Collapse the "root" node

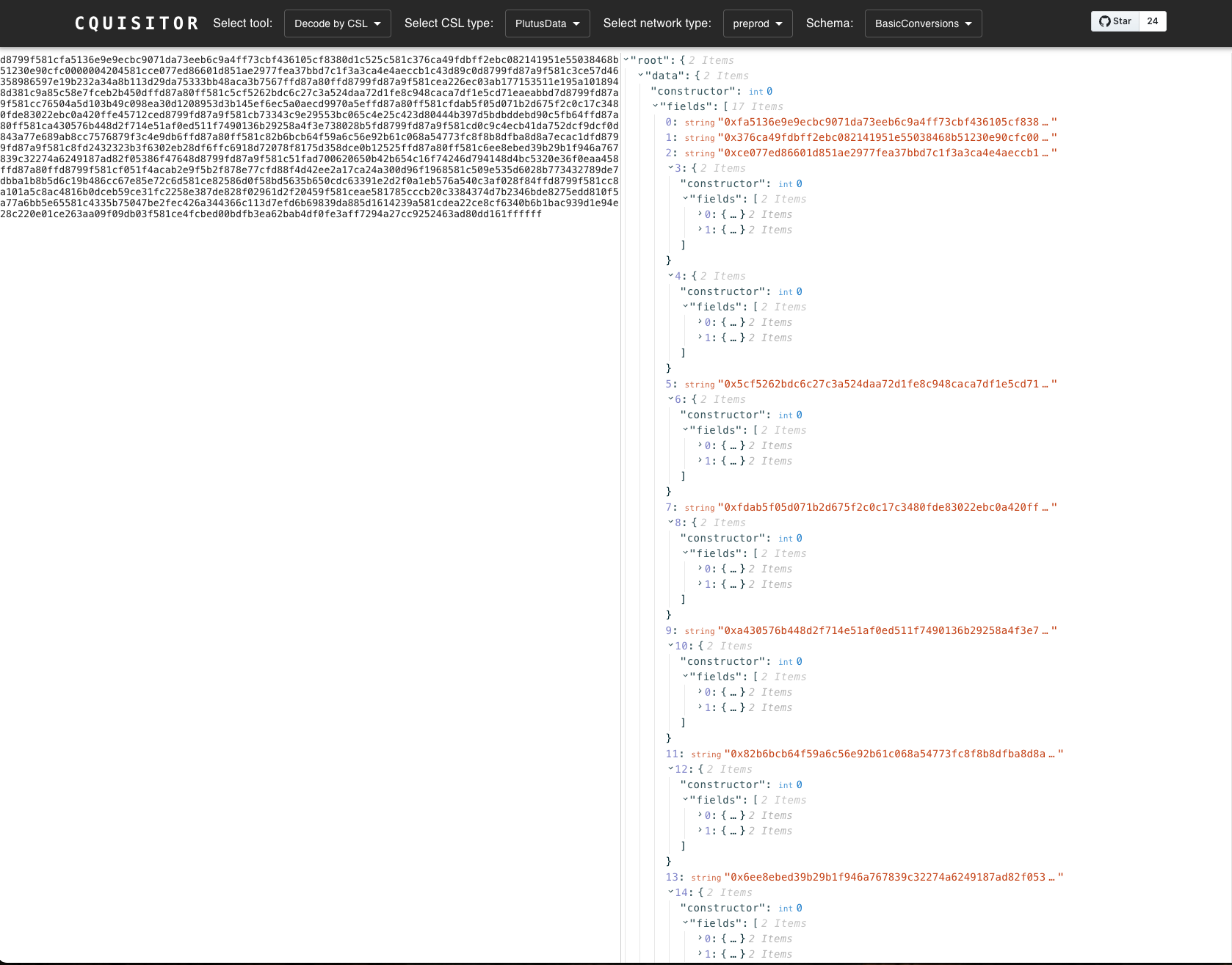point(626,60)
